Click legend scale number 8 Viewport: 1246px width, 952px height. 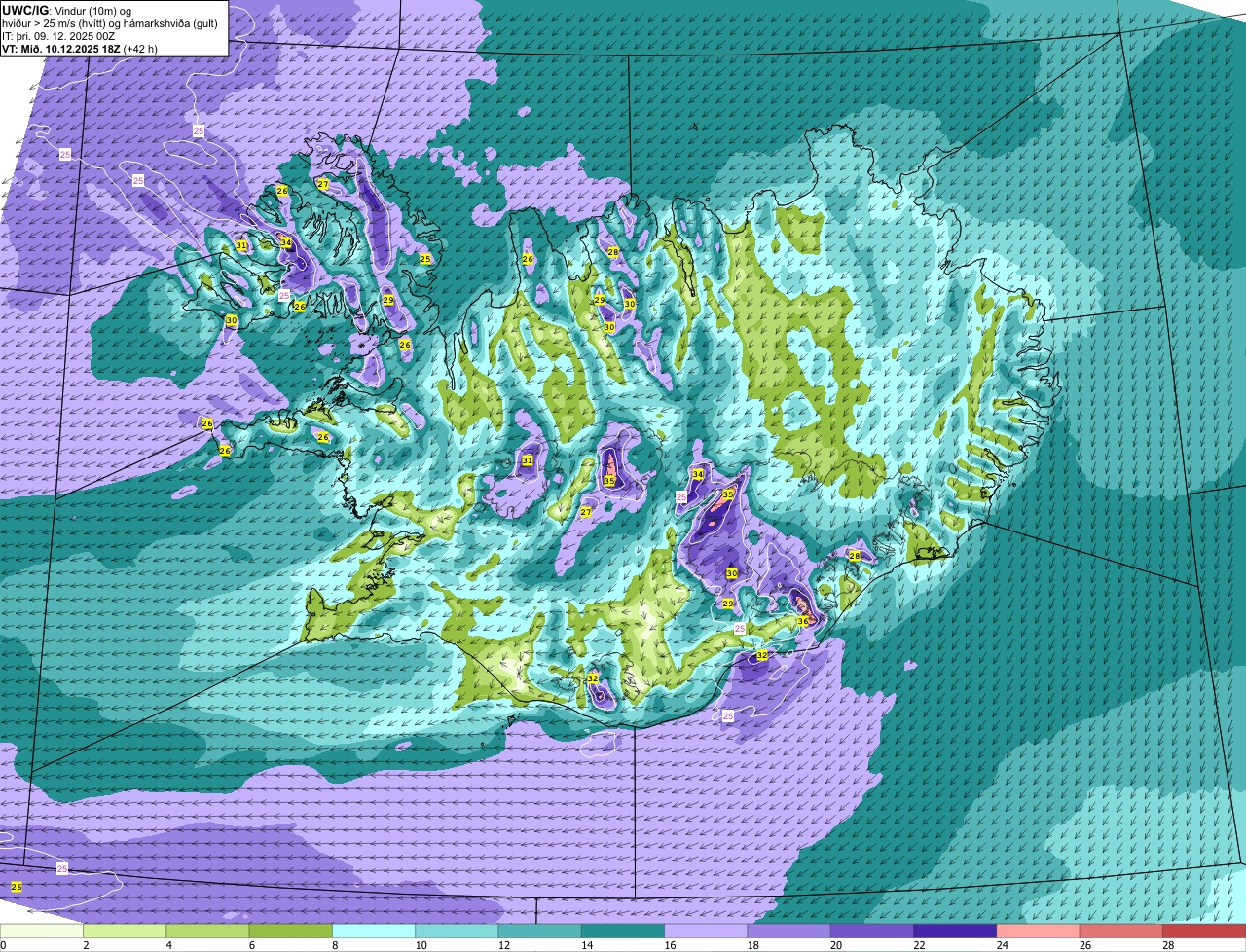[x=334, y=945]
